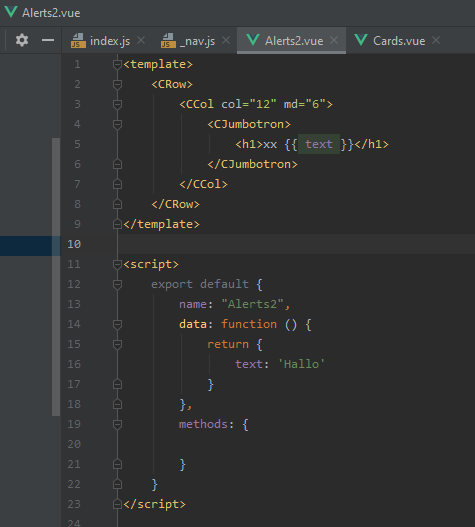Click the 'return' keyword on line 15
The height and width of the screenshot is (527, 475).
pos(228,344)
